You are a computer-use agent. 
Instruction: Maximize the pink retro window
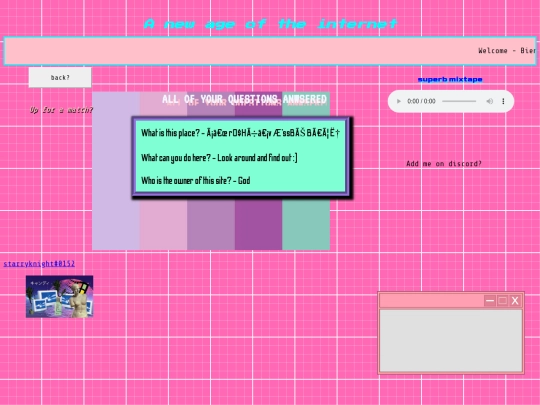tap(502, 301)
